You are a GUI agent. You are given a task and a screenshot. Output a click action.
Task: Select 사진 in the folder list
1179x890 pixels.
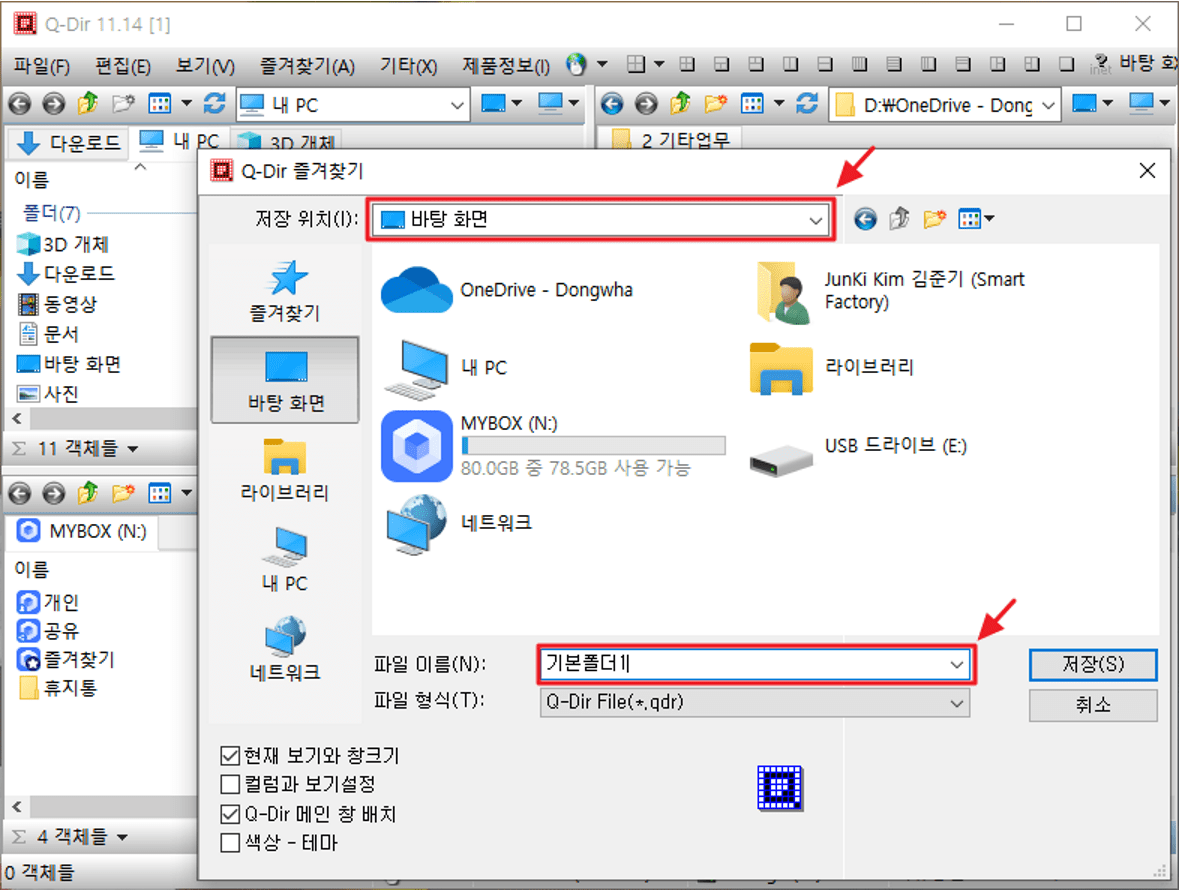pyautogui.click(x=48, y=394)
